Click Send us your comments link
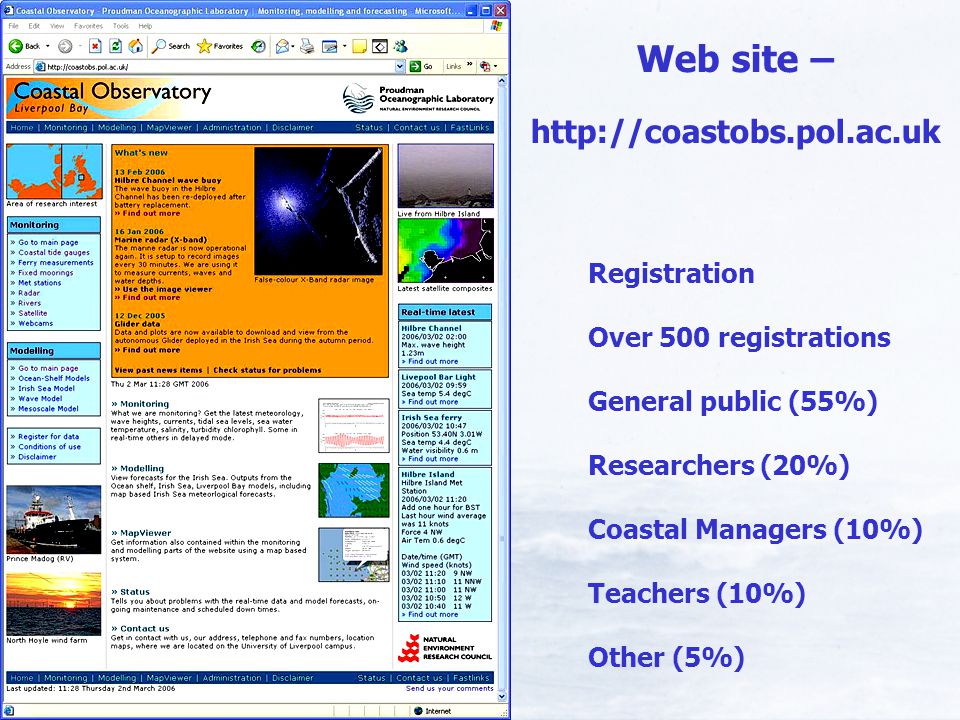This screenshot has width=960, height=720. 449,688
